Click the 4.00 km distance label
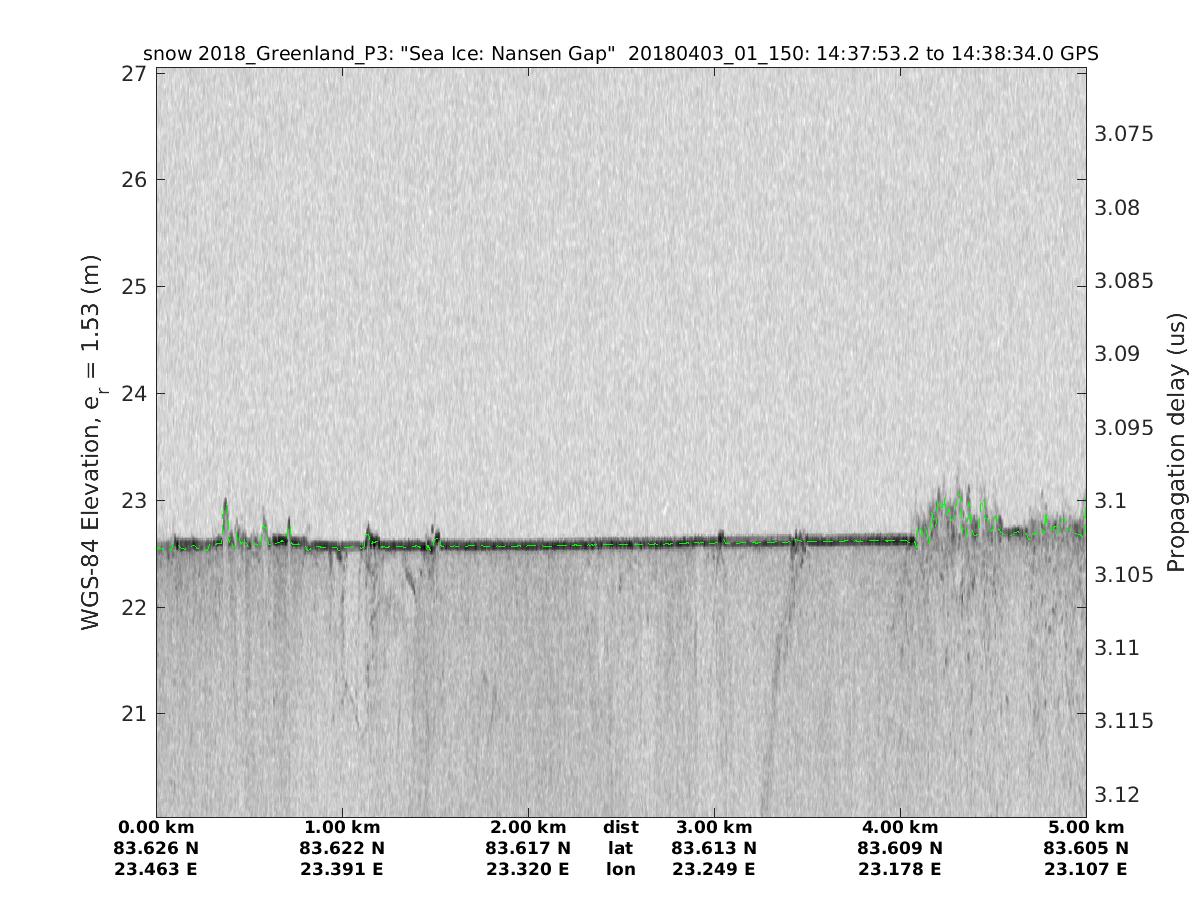The image size is (1200, 900). 900,828
